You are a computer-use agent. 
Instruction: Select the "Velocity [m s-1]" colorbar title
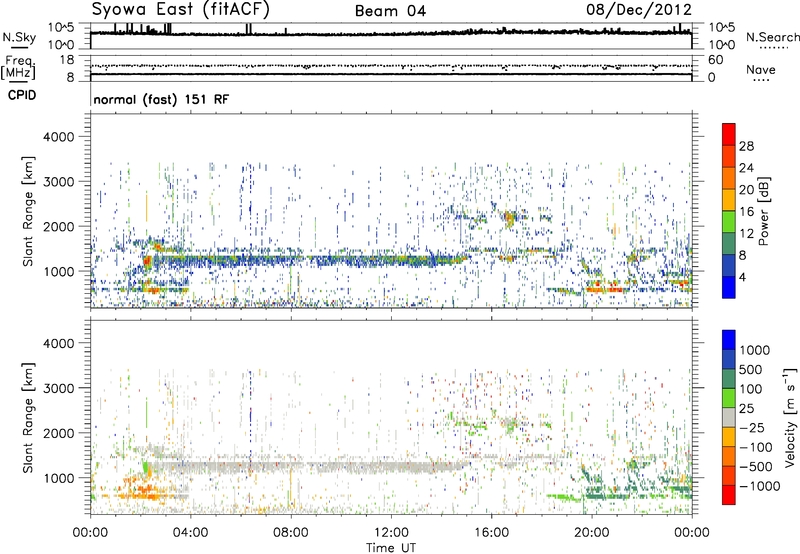(x=790, y=417)
